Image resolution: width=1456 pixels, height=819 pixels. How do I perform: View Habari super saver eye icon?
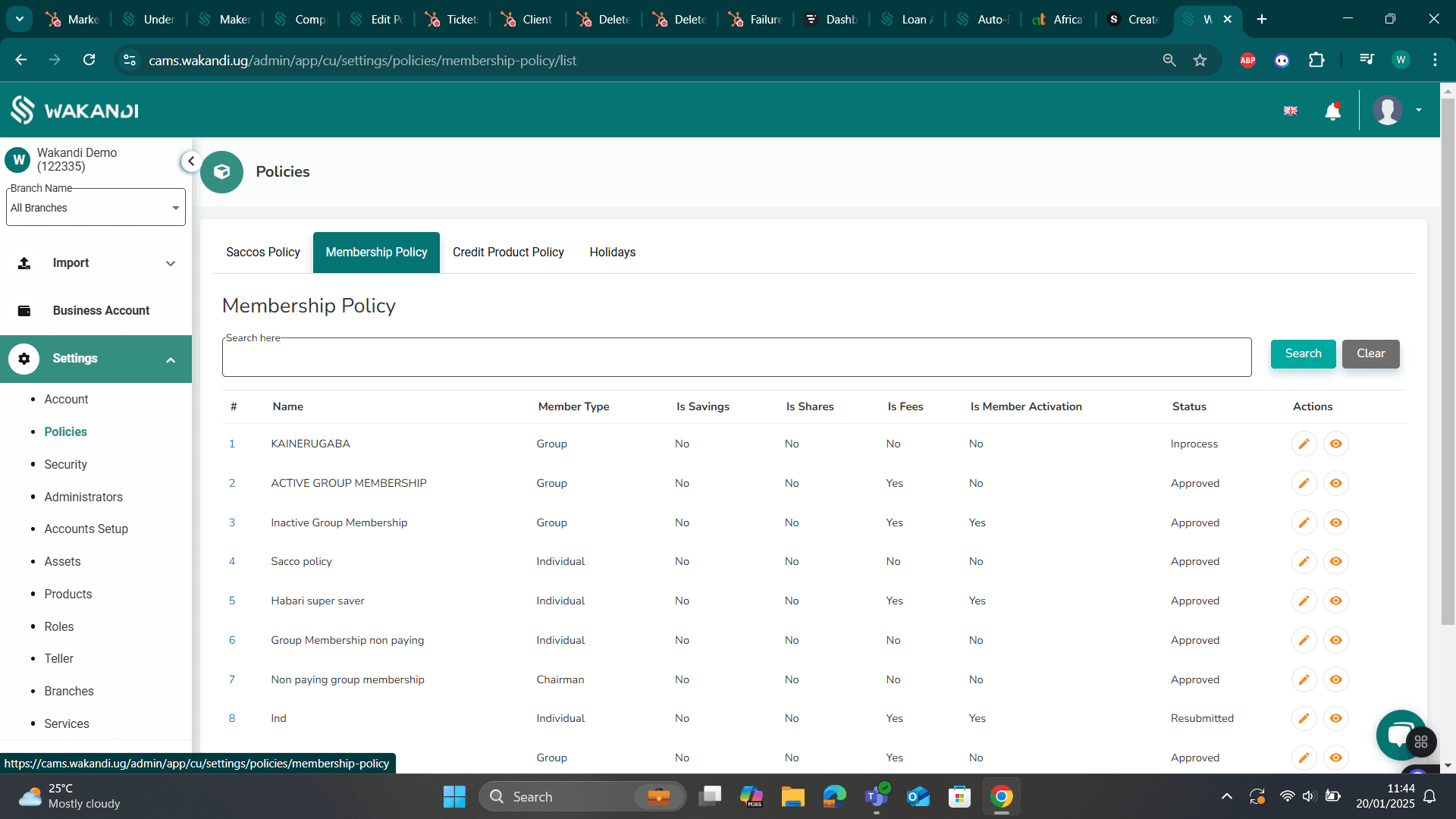(x=1335, y=601)
